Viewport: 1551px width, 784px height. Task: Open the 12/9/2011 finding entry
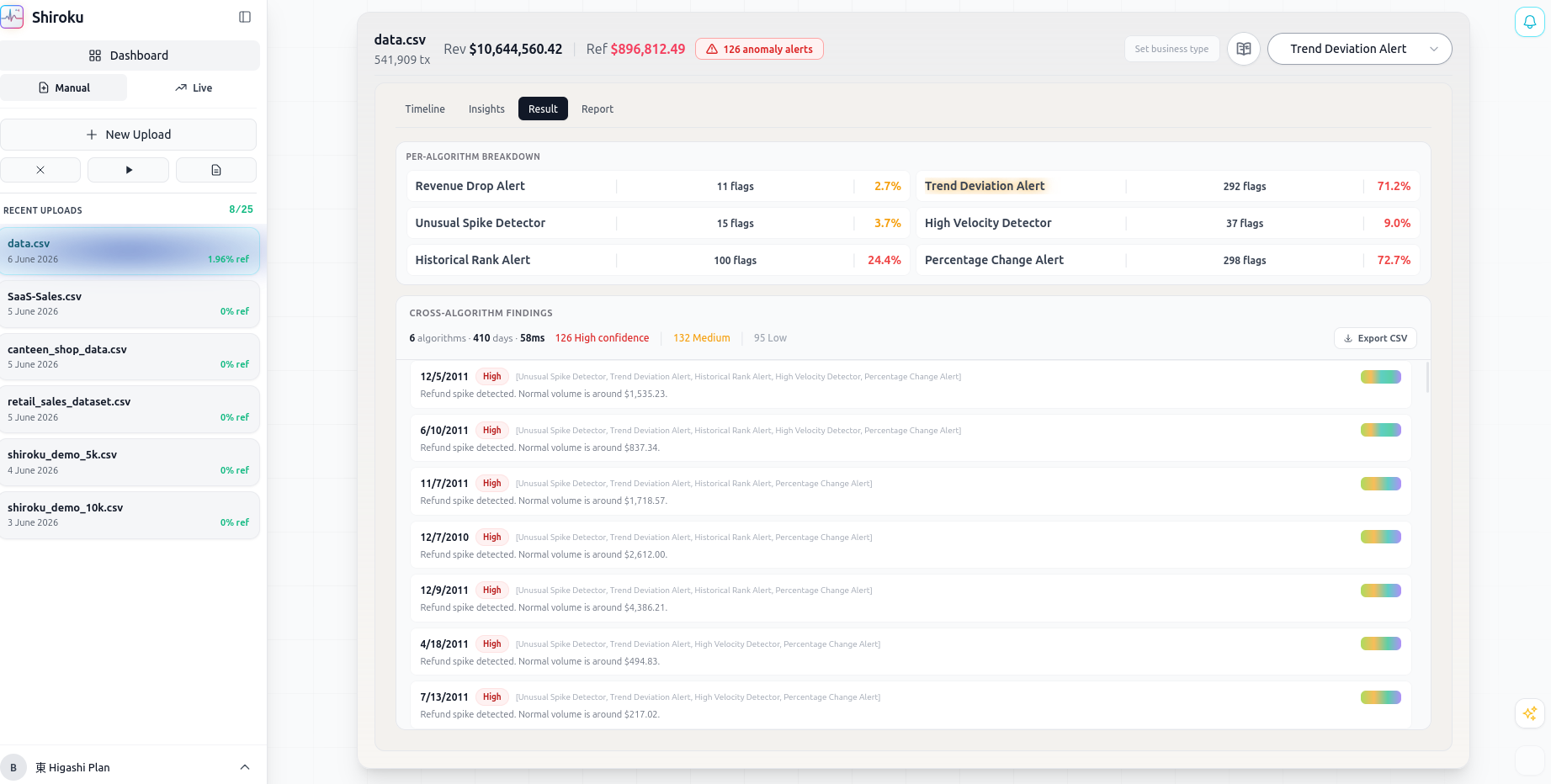(911, 598)
